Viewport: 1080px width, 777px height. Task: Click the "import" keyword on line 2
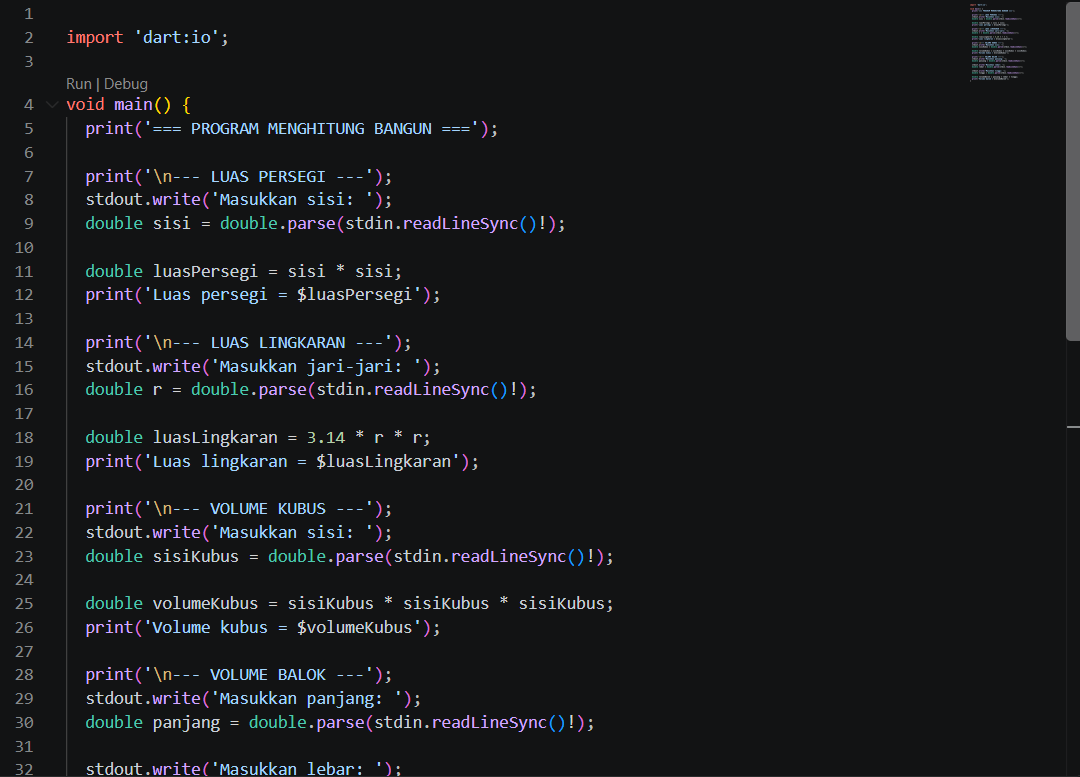(94, 37)
